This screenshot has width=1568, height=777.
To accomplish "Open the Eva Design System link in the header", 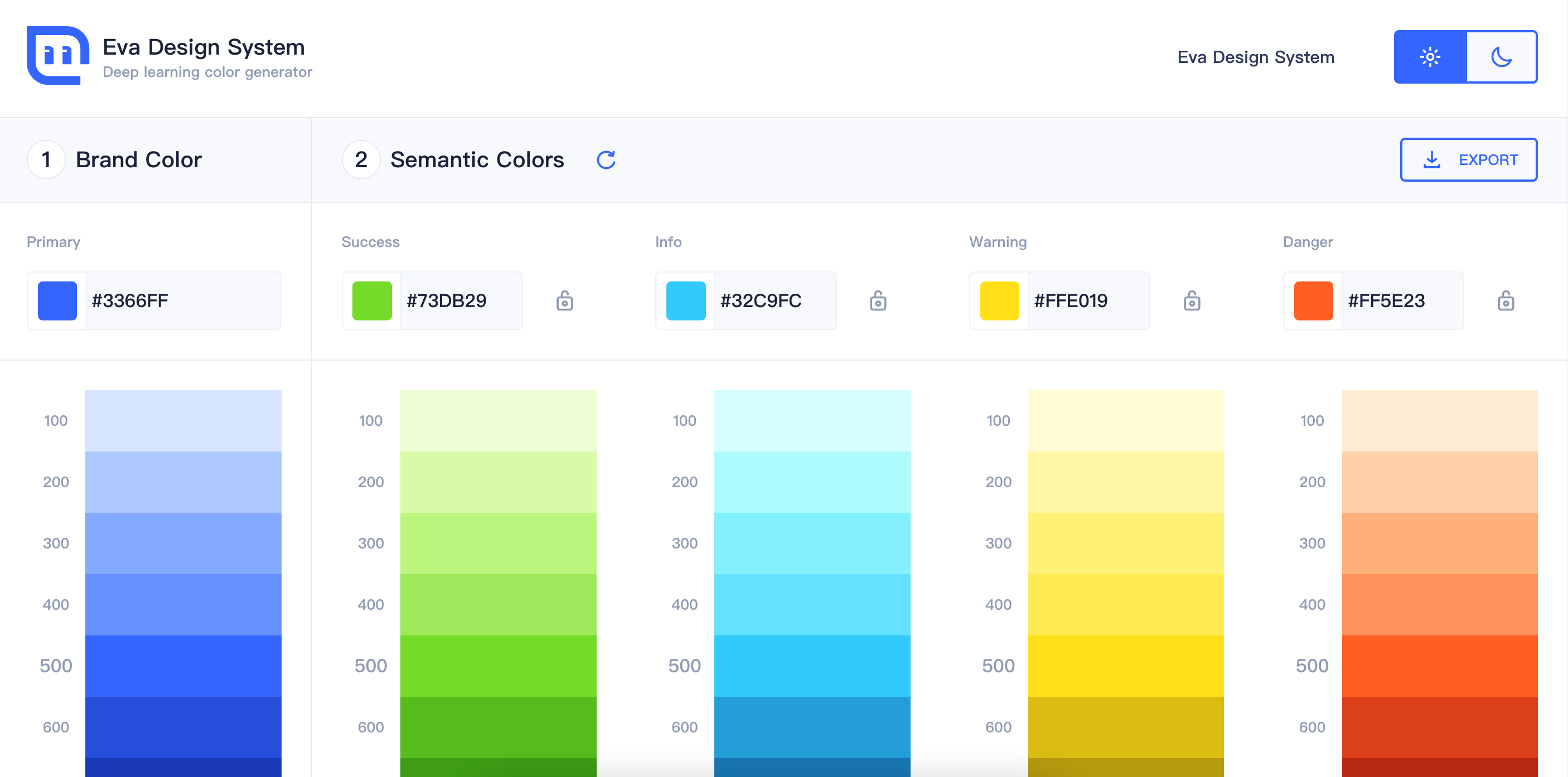I will tap(1255, 57).
